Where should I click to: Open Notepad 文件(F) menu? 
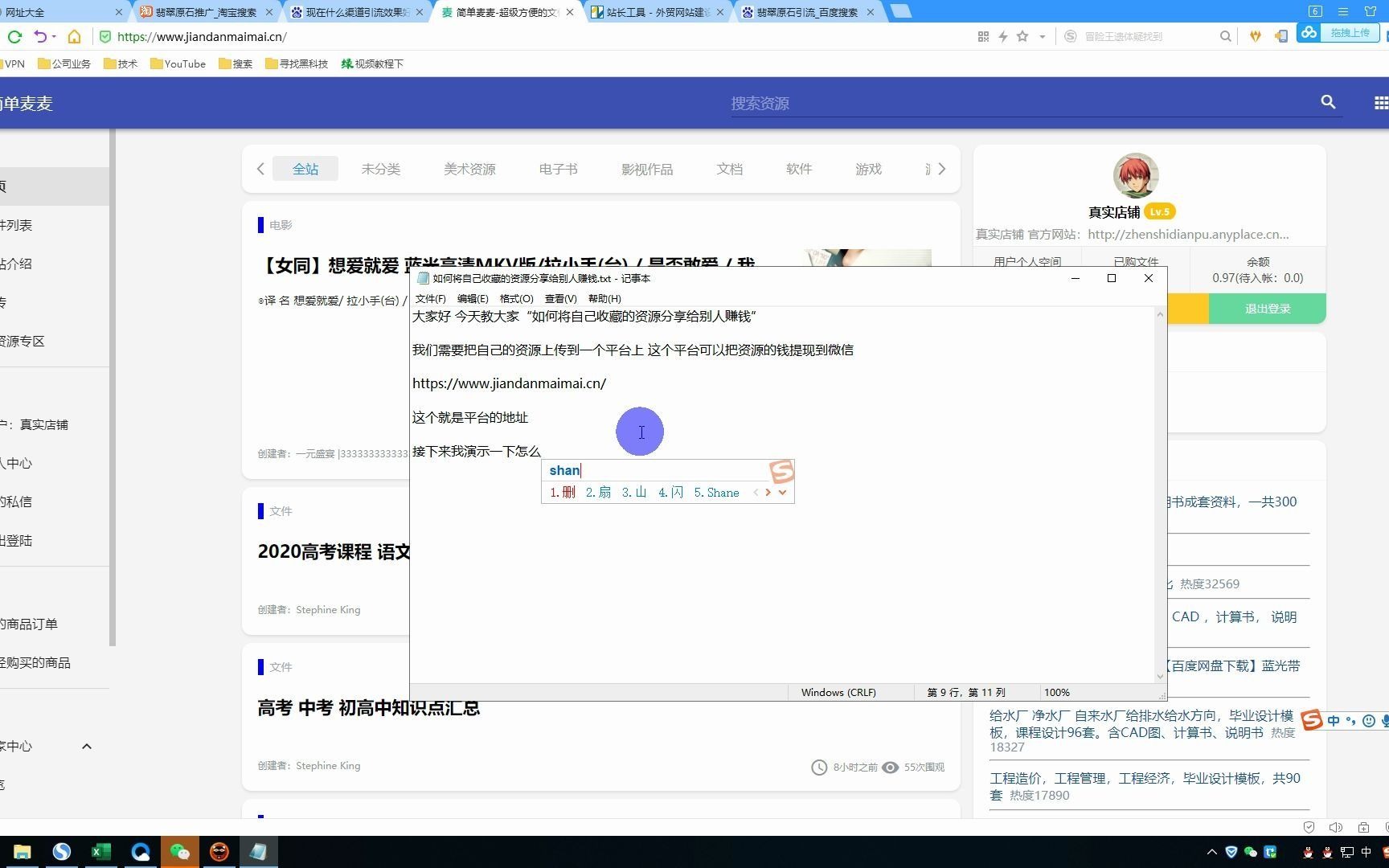(x=430, y=298)
